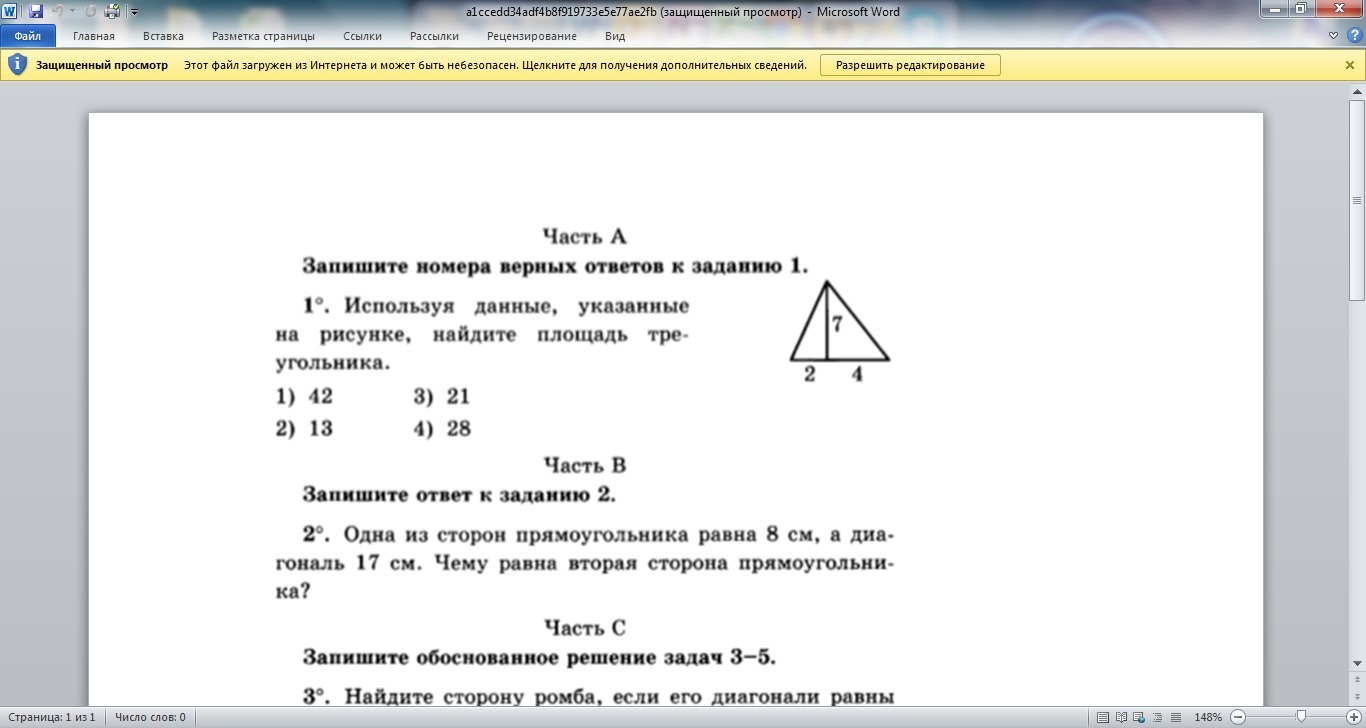
Task: Click the line Запишите обоснованное решение задач 3–5.
Action: pyautogui.click(x=539, y=658)
